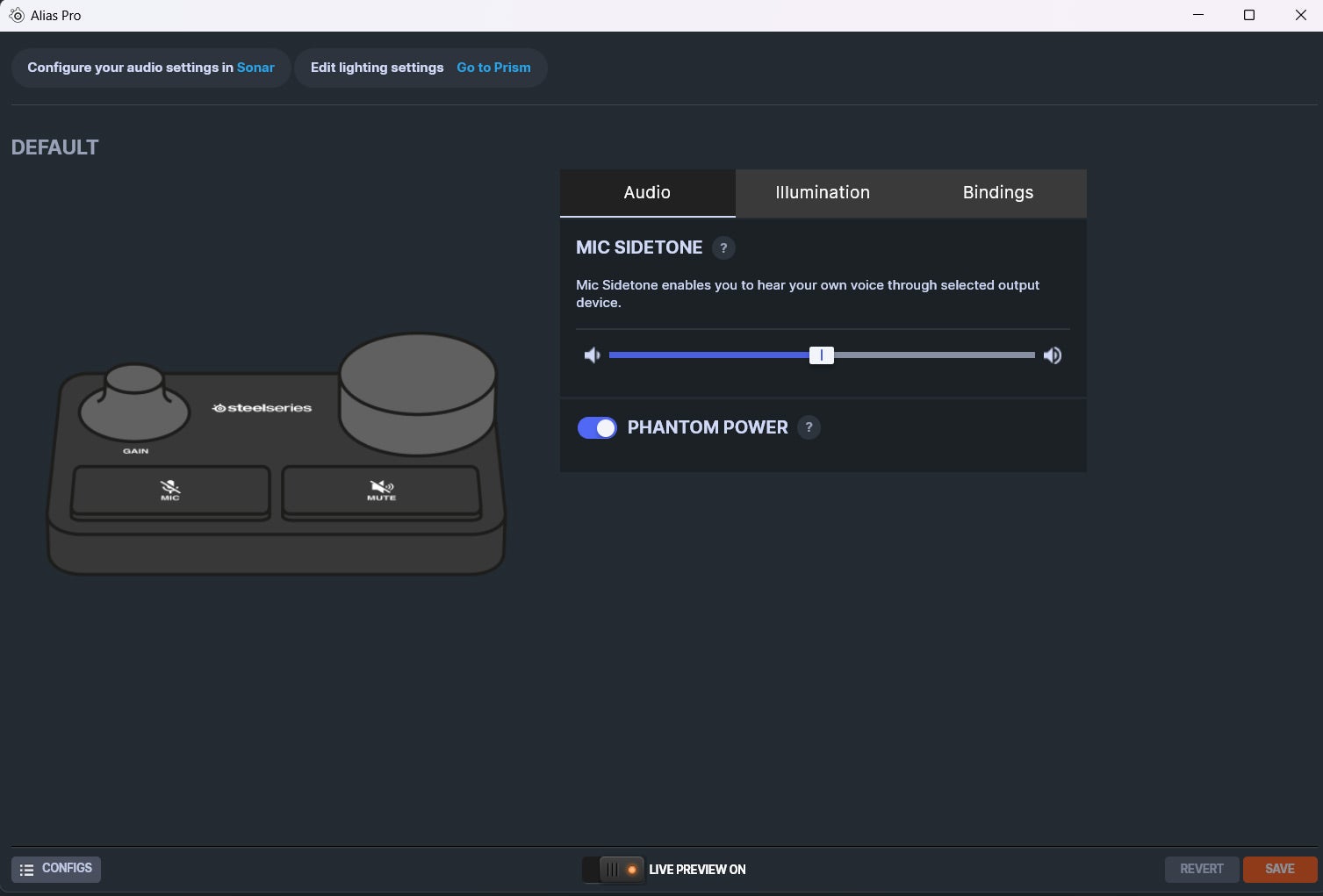This screenshot has height=896, width=1323.
Task: Click the high volume speaker icon
Action: pyautogui.click(x=1052, y=355)
